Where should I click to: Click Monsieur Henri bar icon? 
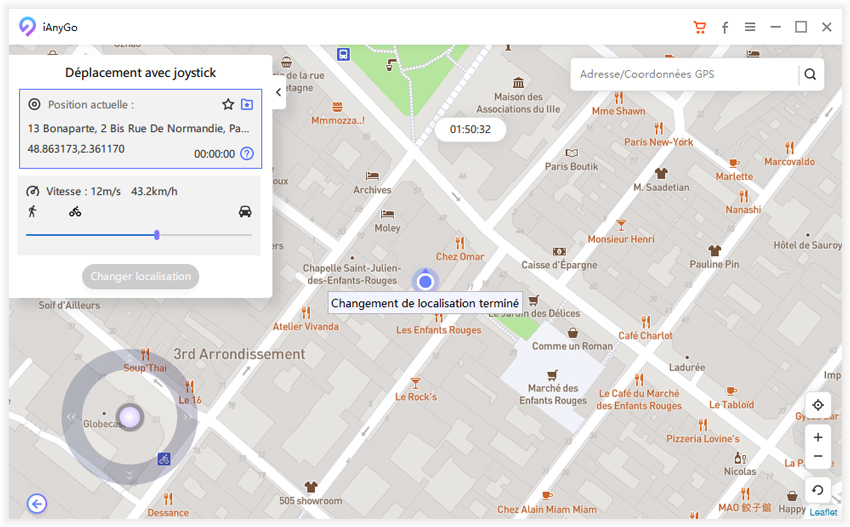(x=621, y=225)
